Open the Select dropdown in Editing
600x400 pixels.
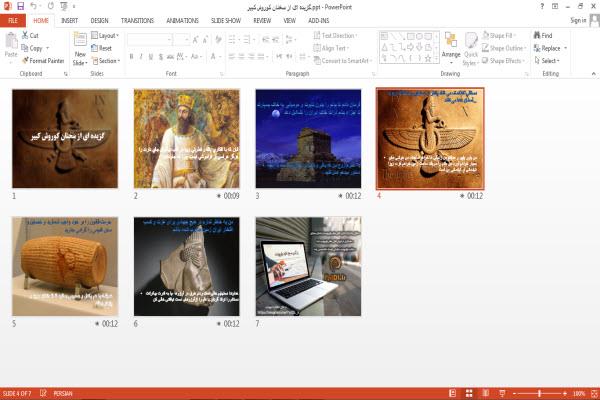tap(547, 60)
